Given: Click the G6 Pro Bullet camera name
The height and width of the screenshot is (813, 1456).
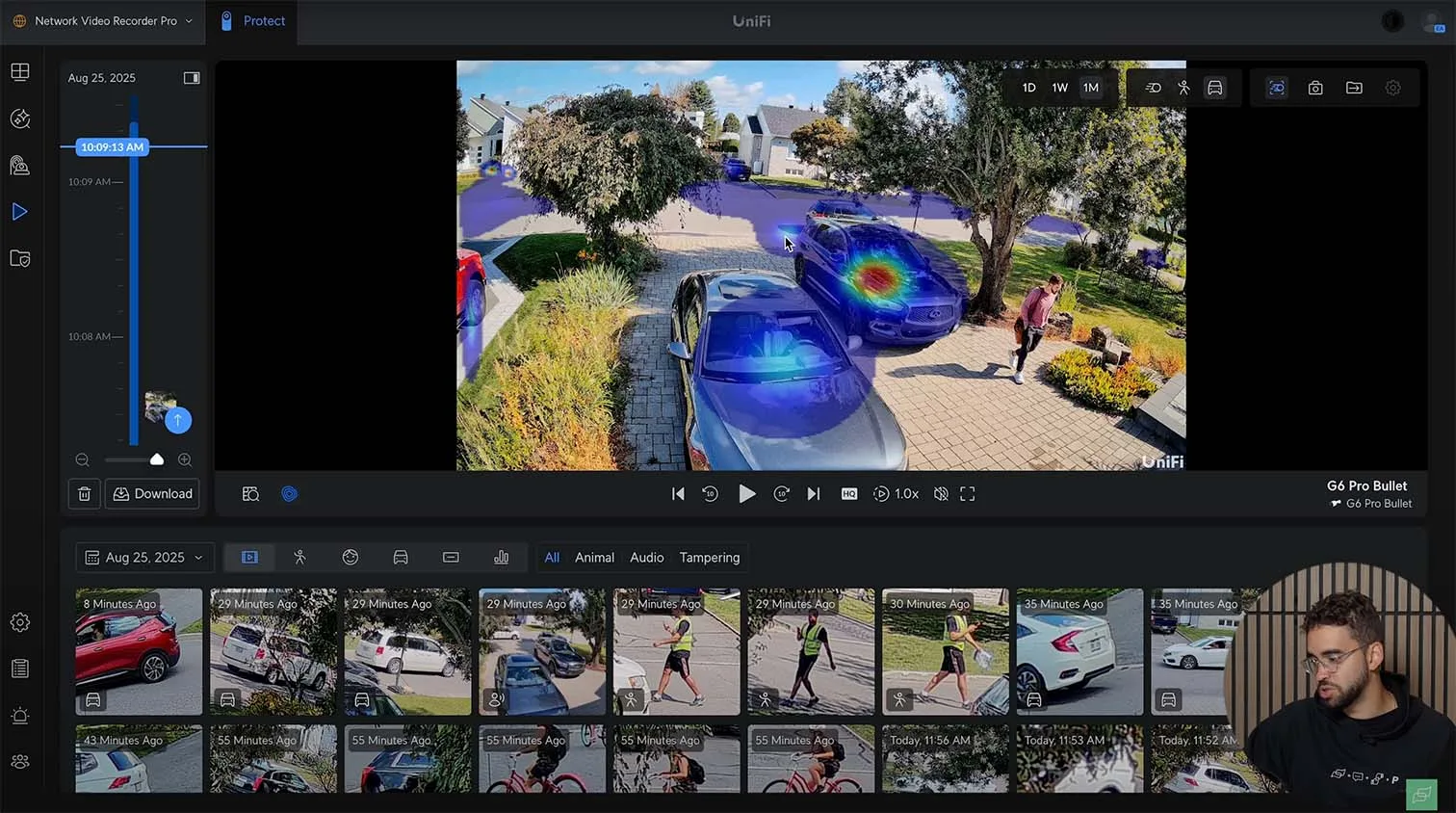Looking at the screenshot, I should tap(1366, 486).
